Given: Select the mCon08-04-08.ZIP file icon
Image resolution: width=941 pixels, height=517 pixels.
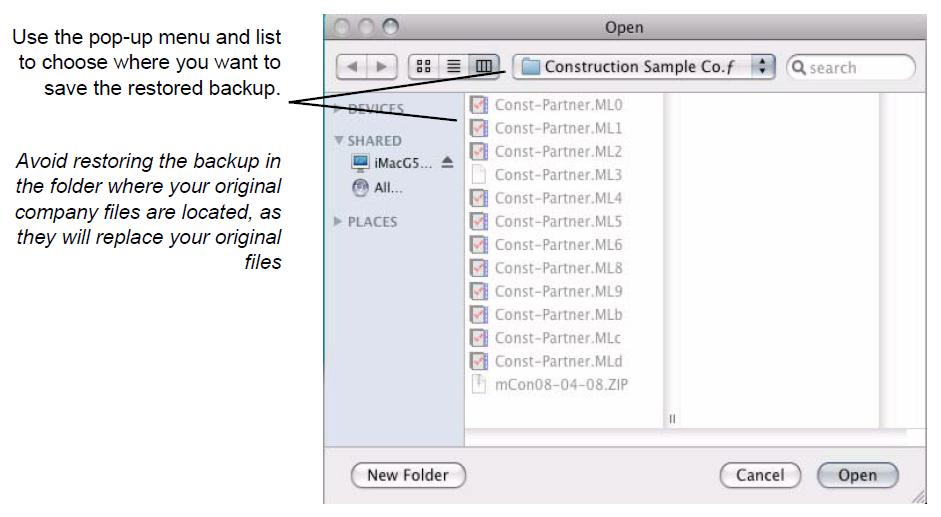Looking at the screenshot, I should (479, 384).
